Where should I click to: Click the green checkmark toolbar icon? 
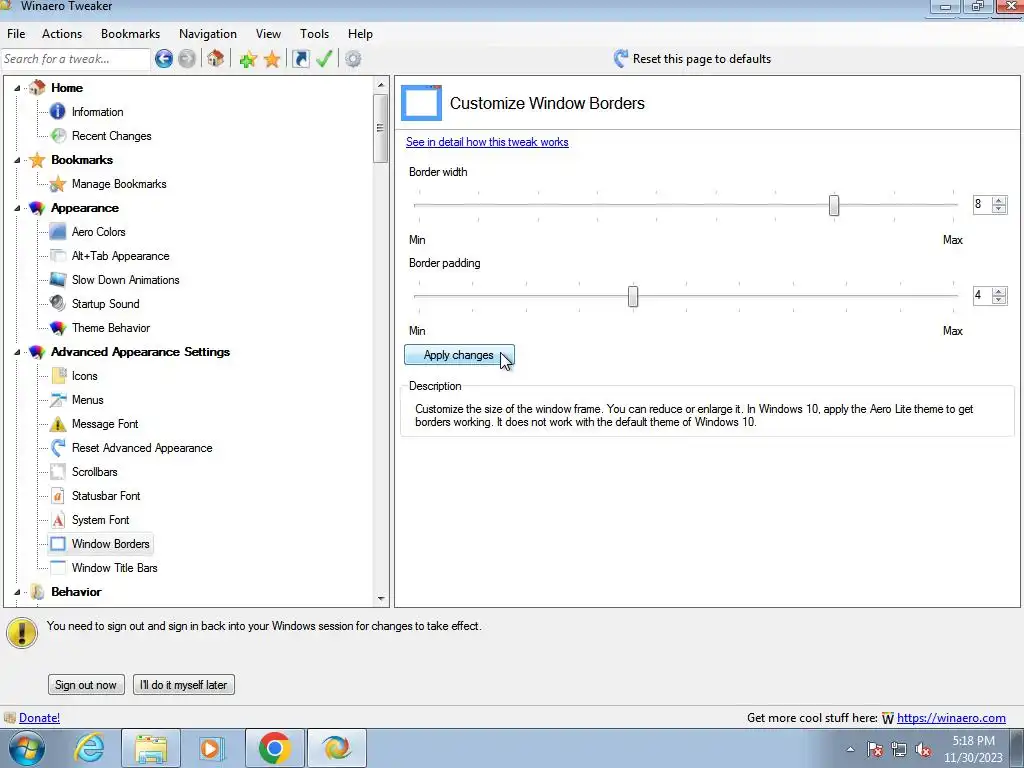(325, 59)
